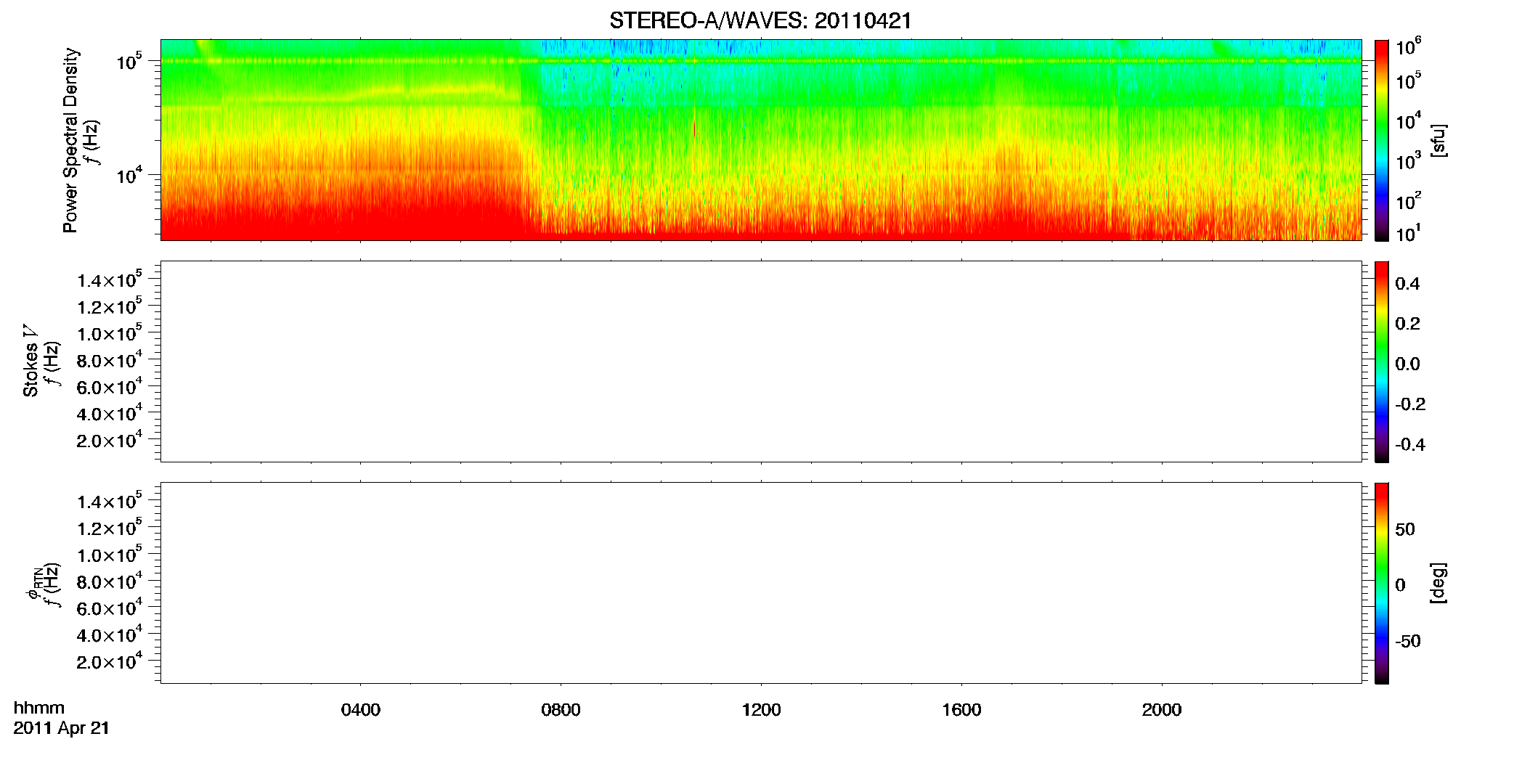Click the empty Stokes V plot panel
Screen dimensions: 1522x784
(x=761, y=362)
